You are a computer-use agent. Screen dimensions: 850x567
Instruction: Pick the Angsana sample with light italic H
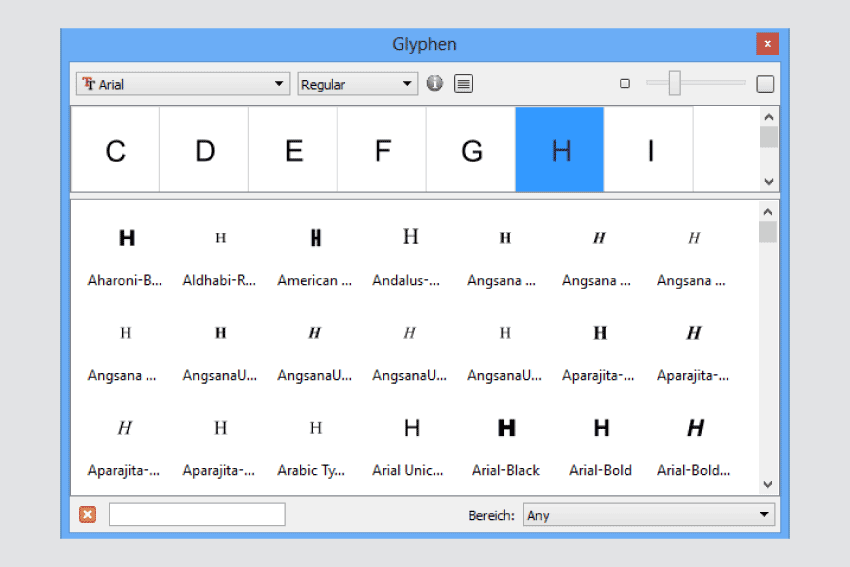pyautogui.click(x=694, y=257)
